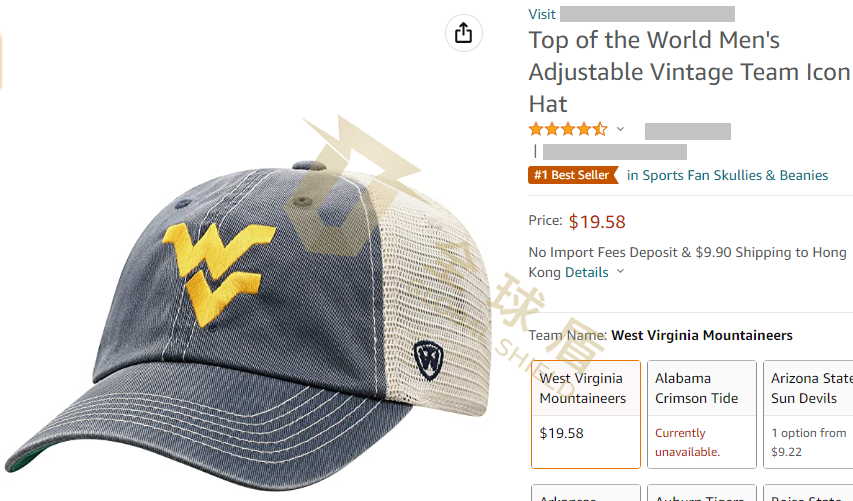Select the Arkansas team option tile
Screen dimensions: 853x501
click(x=586, y=493)
